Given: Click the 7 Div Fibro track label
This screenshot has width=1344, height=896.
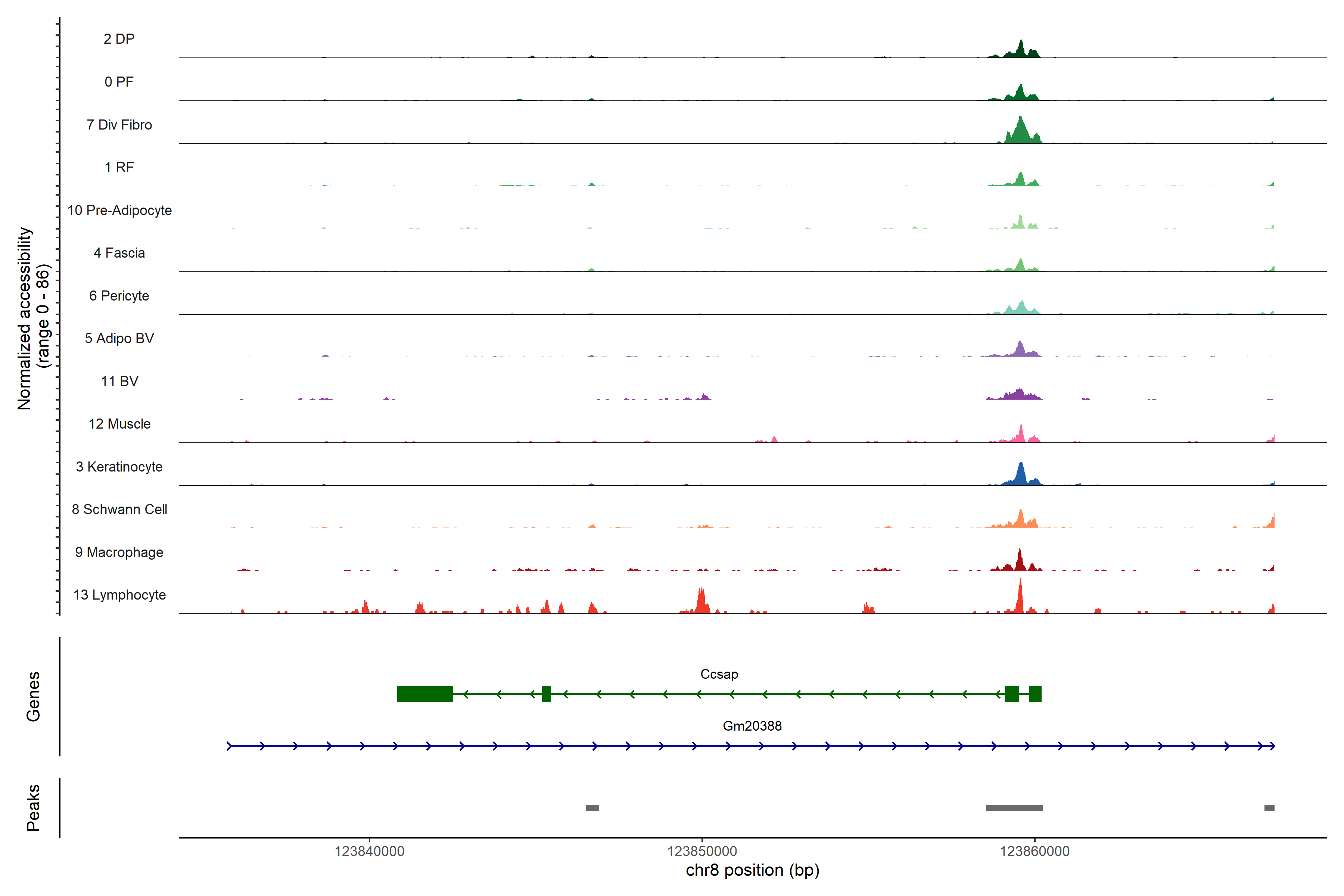Looking at the screenshot, I should tap(119, 125).
